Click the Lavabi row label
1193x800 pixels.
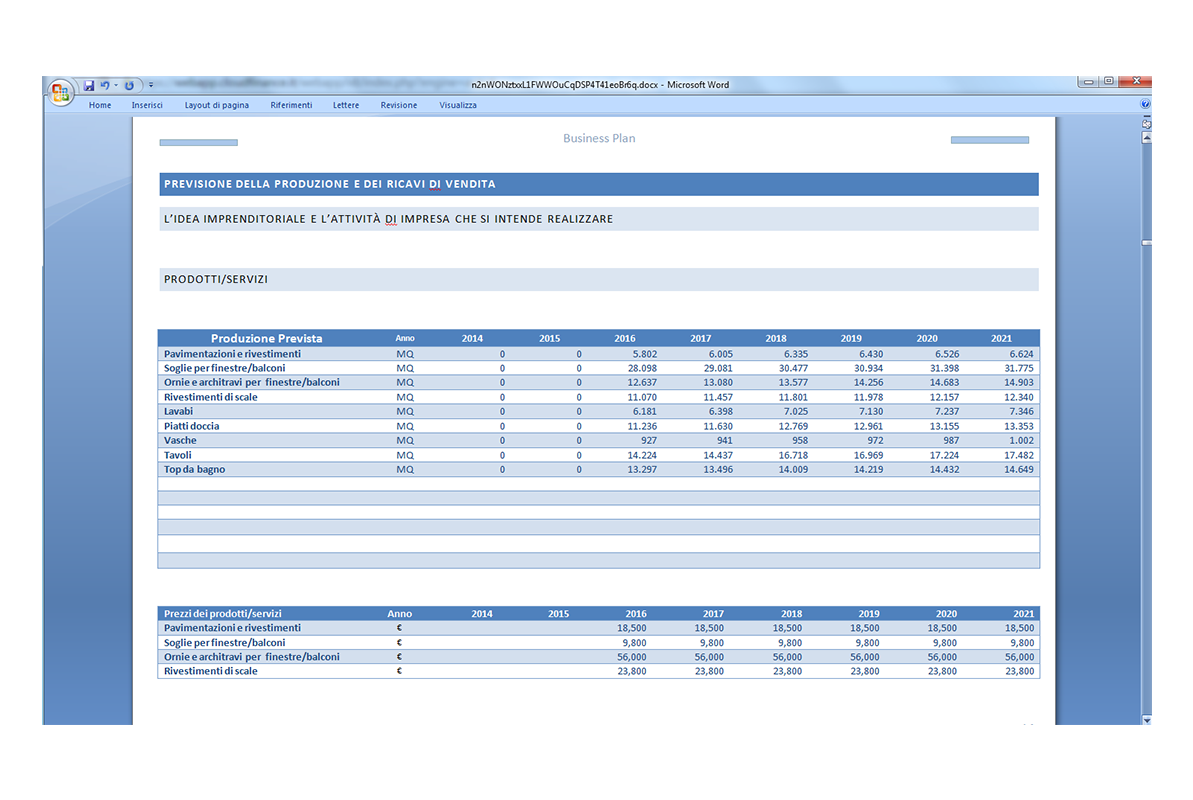(178, 412)
